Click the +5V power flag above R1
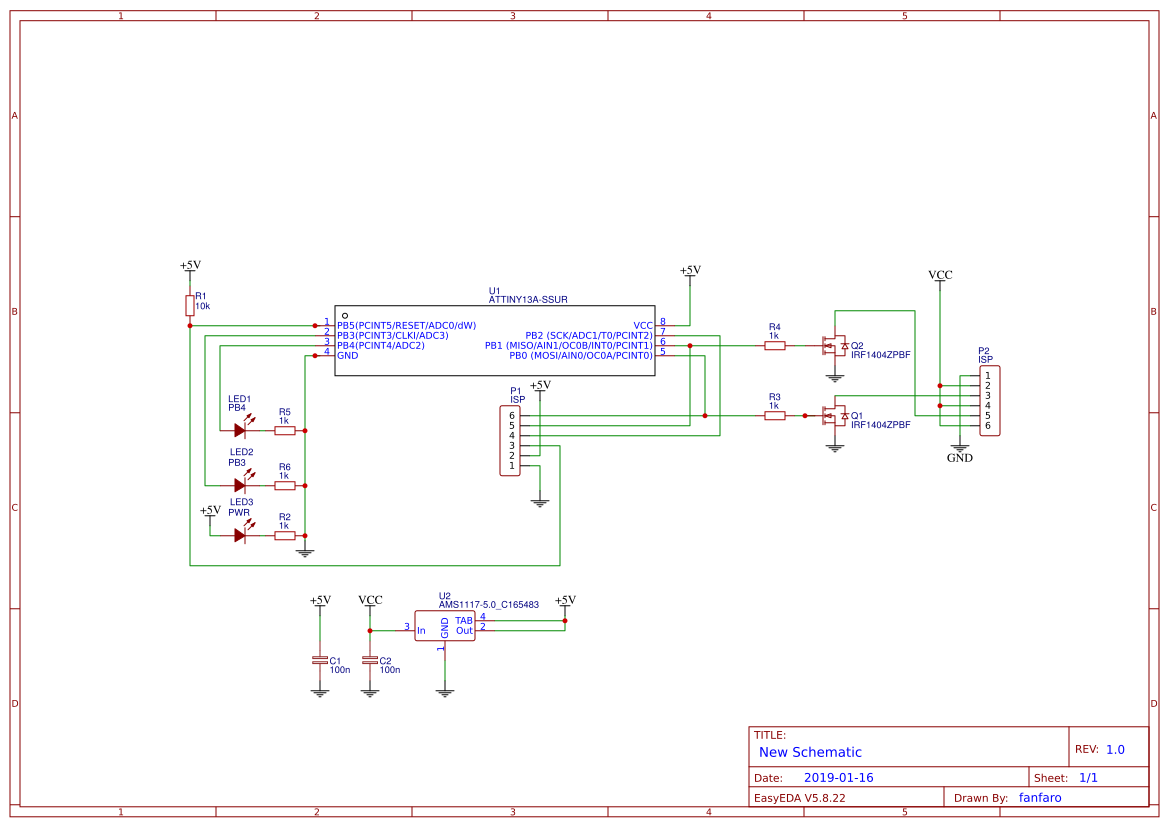The width and height of the screenshot is (1169, 827). tap(189, 265)
